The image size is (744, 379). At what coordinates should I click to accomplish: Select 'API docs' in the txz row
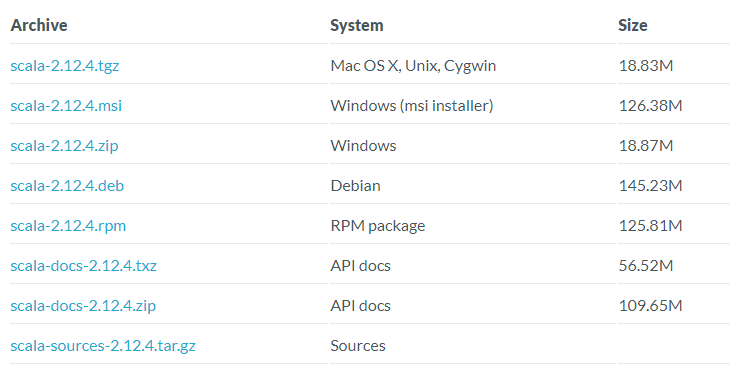[x=361, y=266]
